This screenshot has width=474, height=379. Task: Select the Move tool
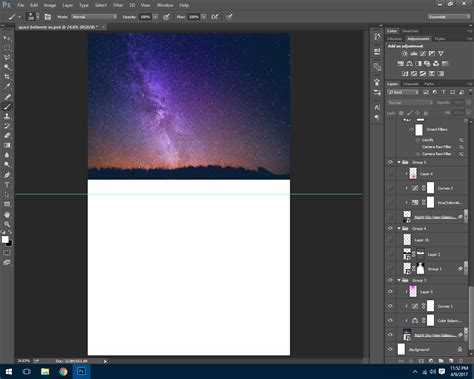(7, 38)
